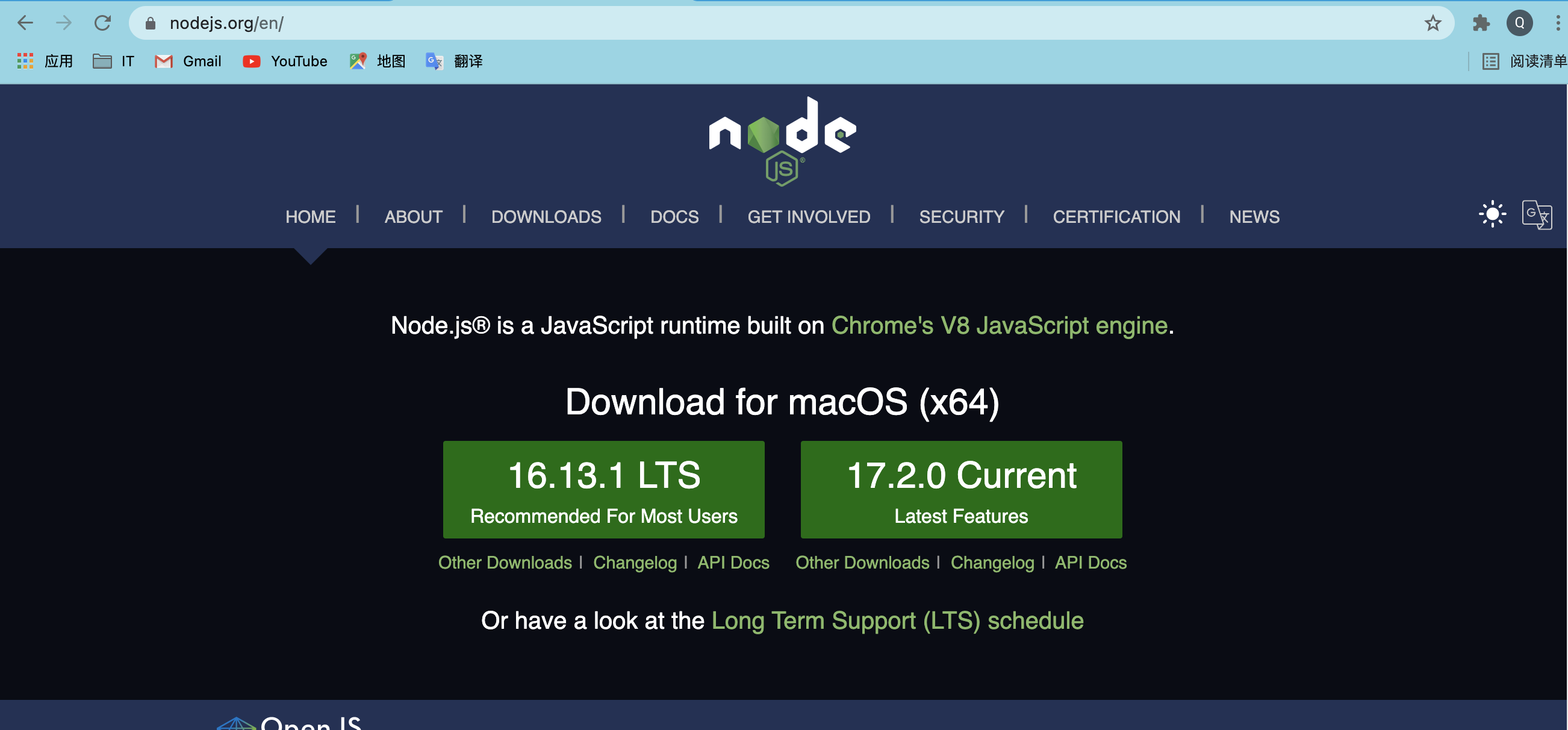Reload the page with the refresh icon
Image resolution: width=1568 pixels, height=730 pixels.
click(x=102, y=23)
